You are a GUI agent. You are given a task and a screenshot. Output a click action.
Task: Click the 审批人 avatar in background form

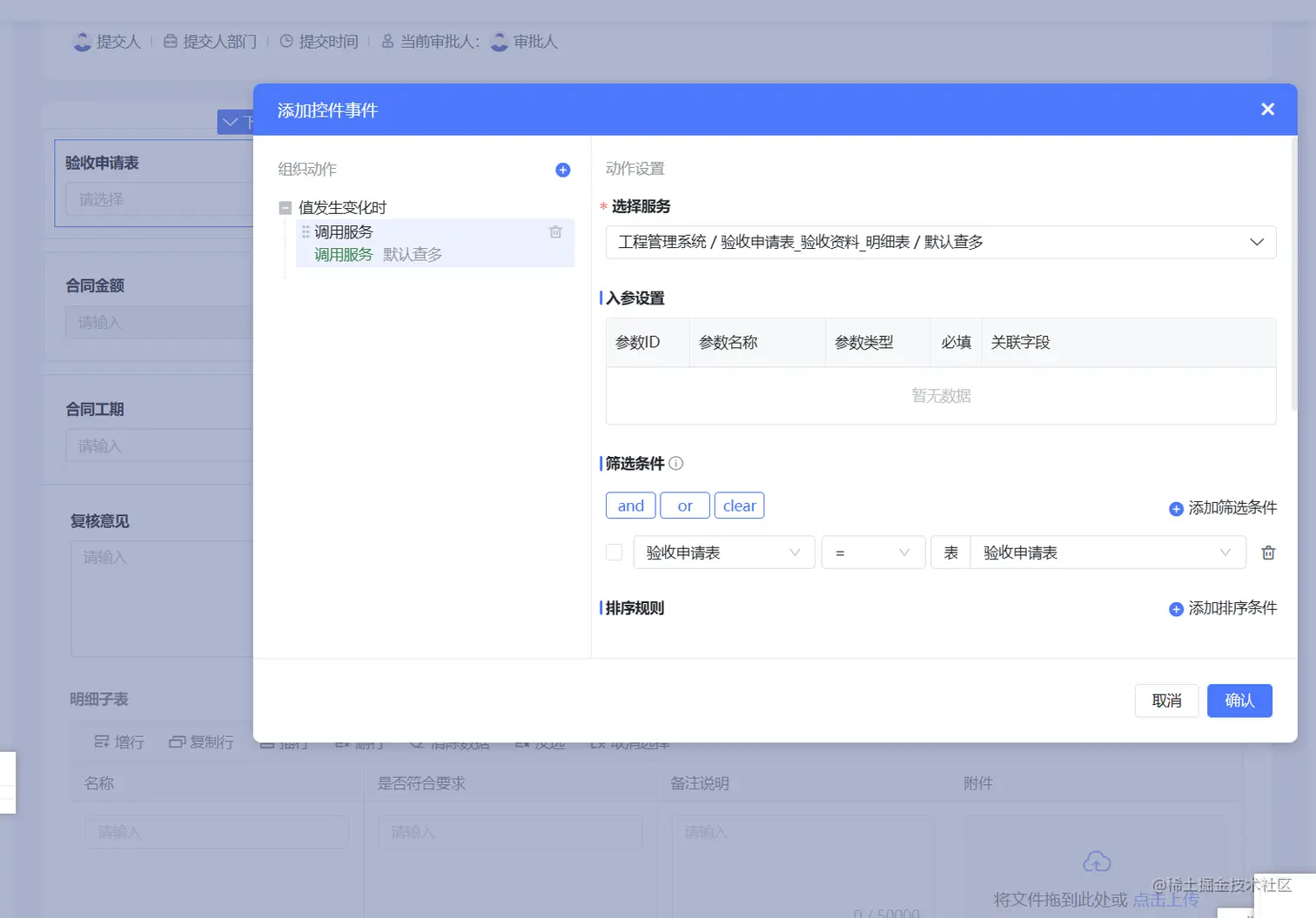pos(500,42)
